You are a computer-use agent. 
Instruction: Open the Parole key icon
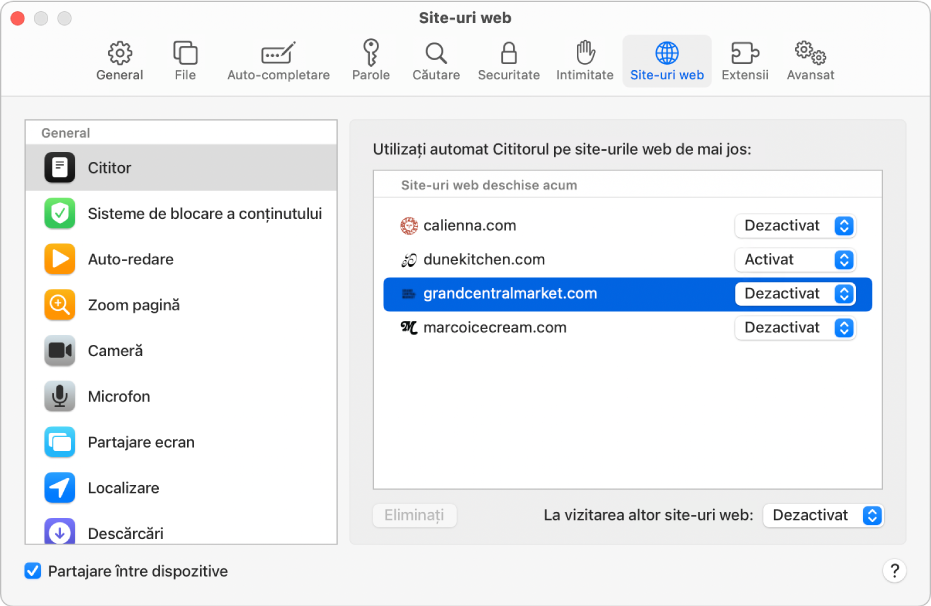(x=371, y=52)
